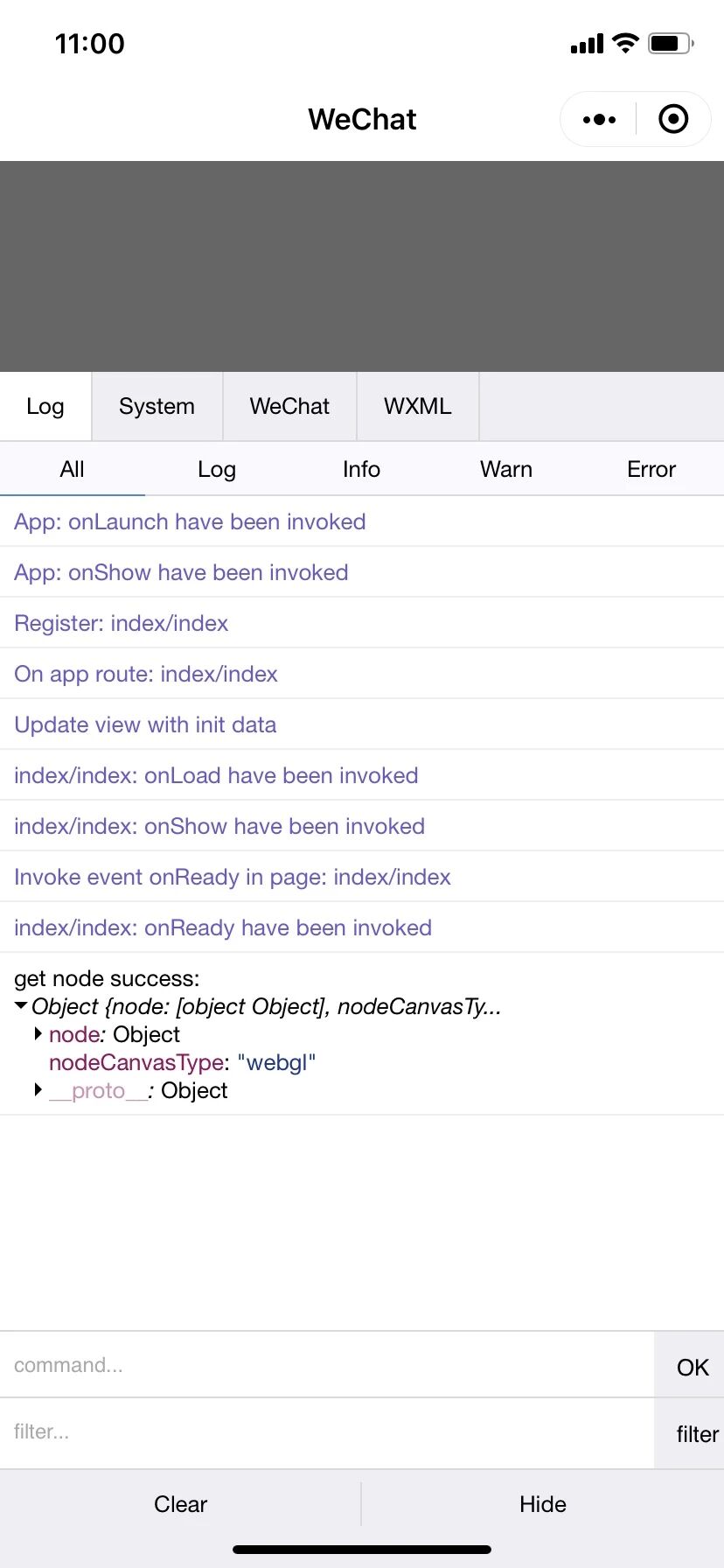Filter console to Error level
724x1568 pixels.
coord(651,469)
